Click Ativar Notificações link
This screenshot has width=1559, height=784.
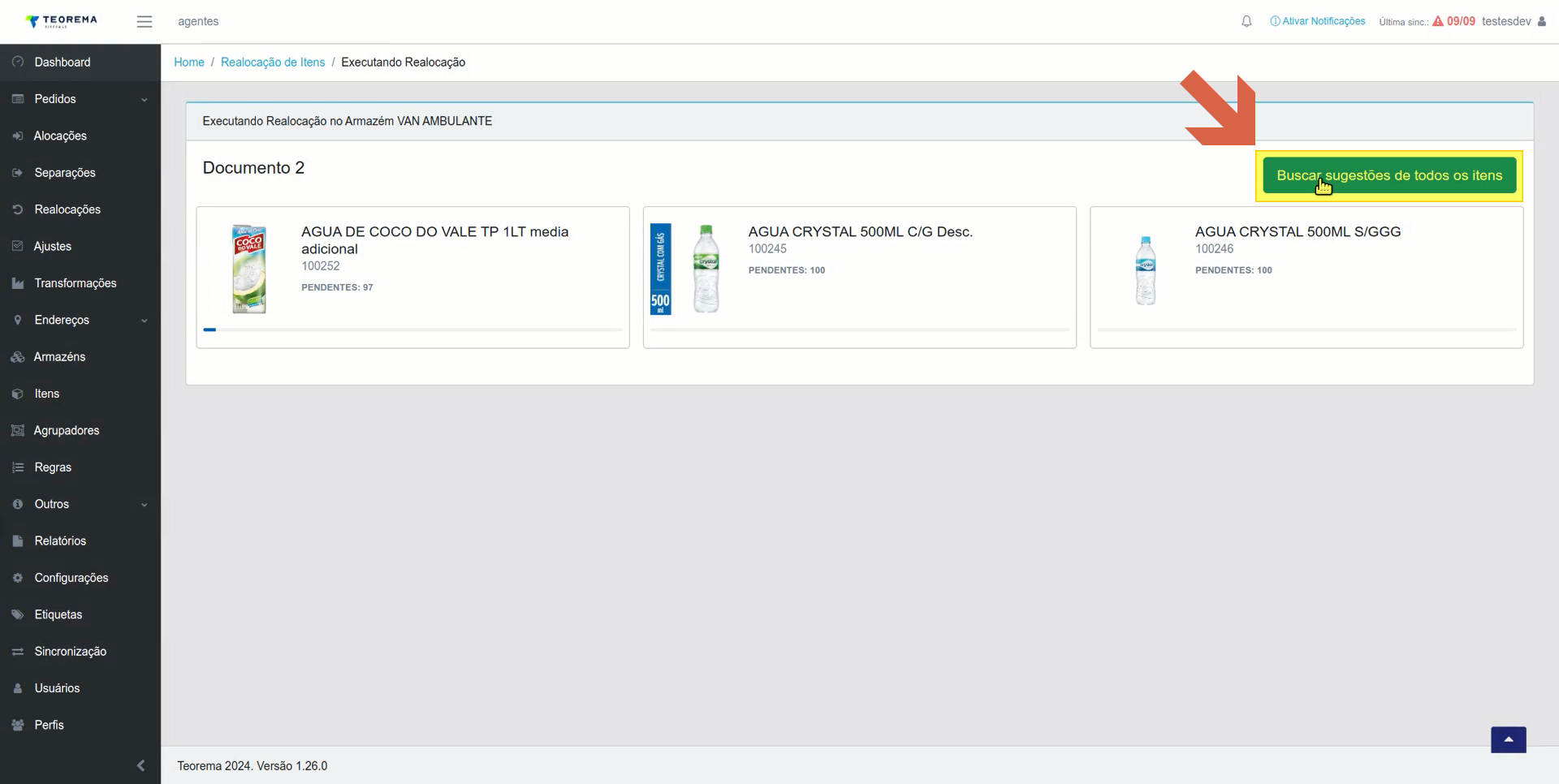[1318, 21]
